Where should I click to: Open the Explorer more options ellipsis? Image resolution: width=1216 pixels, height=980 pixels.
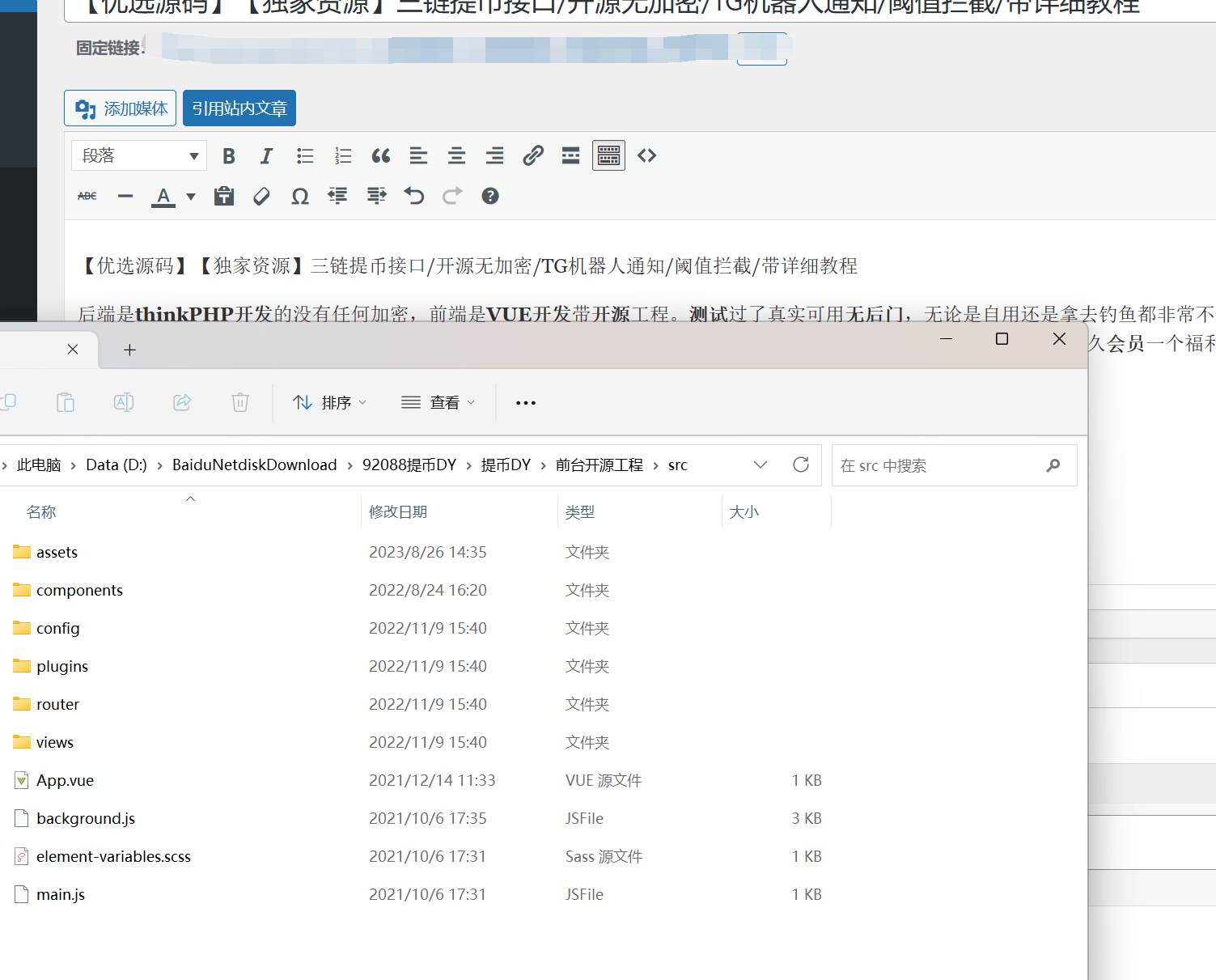point(526,402)
